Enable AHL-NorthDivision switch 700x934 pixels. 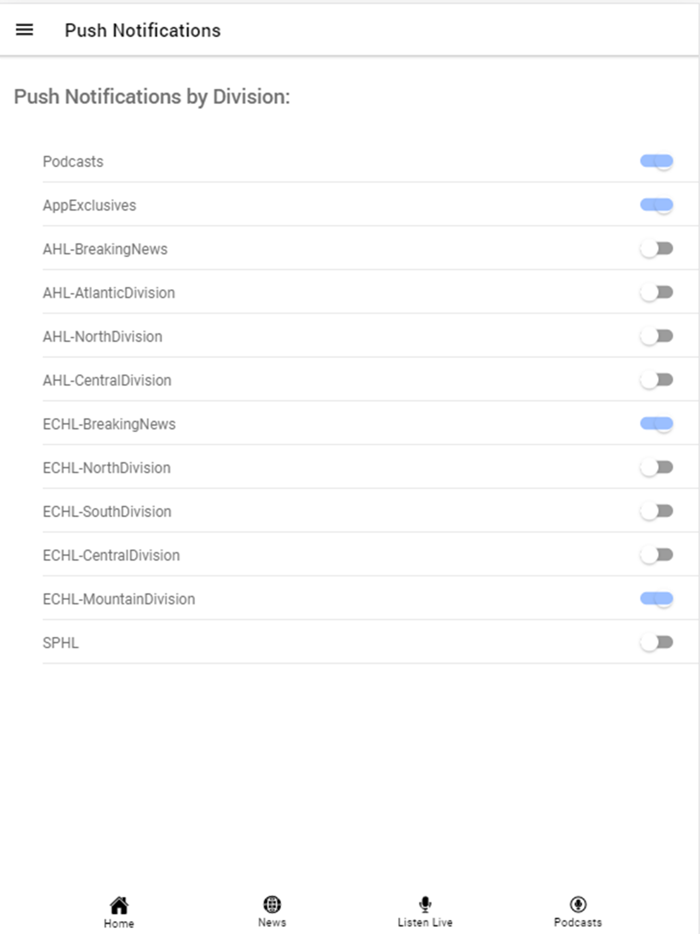657,337
